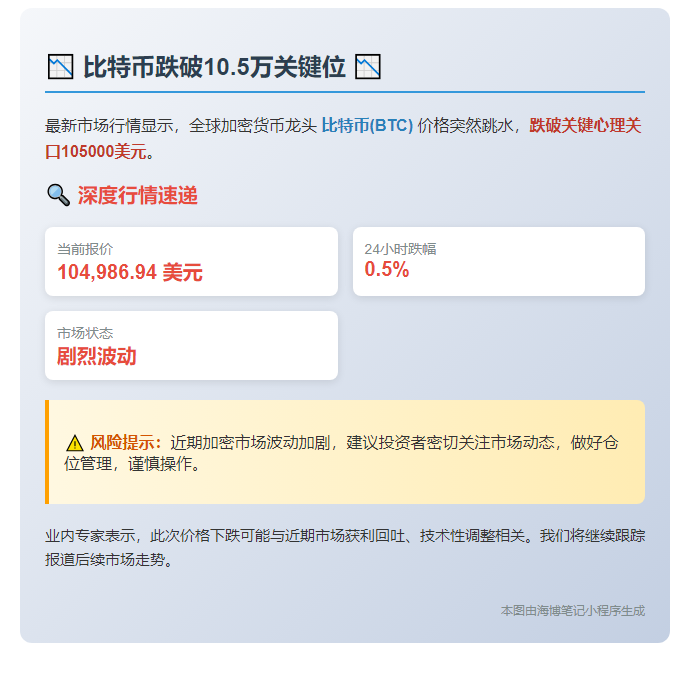Click the red 跌破关键心理关口 text

click(343, 139)
